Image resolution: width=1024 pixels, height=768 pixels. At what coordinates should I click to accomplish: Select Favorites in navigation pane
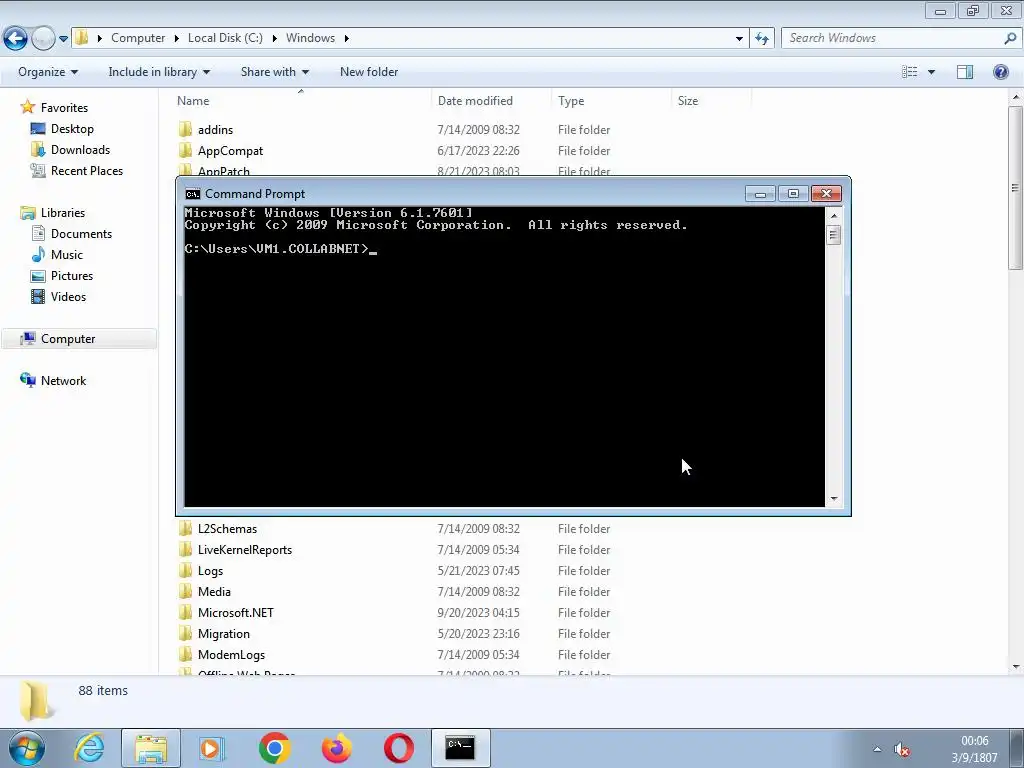[64, 108]
